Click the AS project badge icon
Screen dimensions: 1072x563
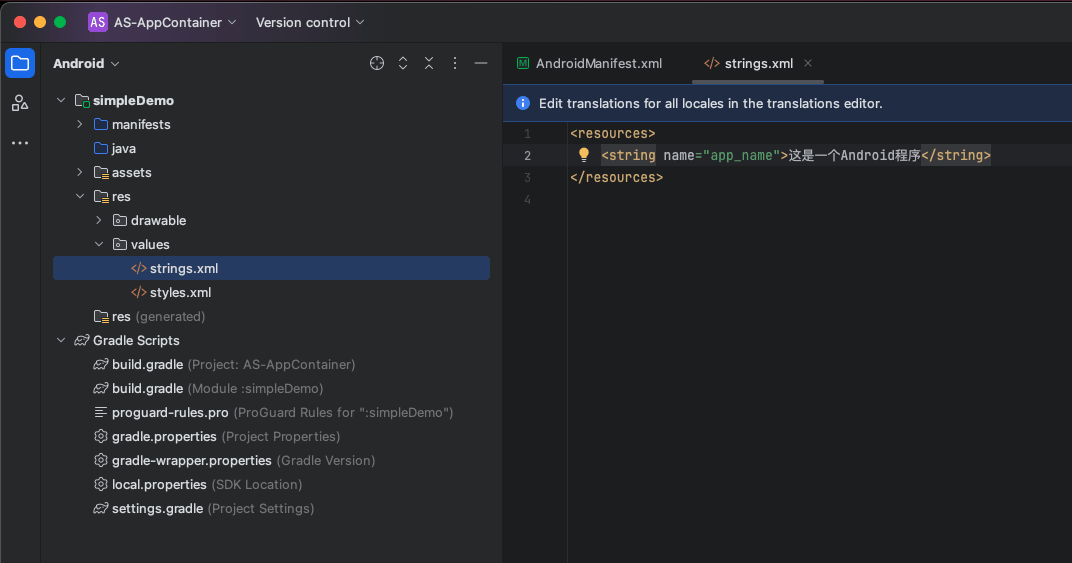click(98, 22)
